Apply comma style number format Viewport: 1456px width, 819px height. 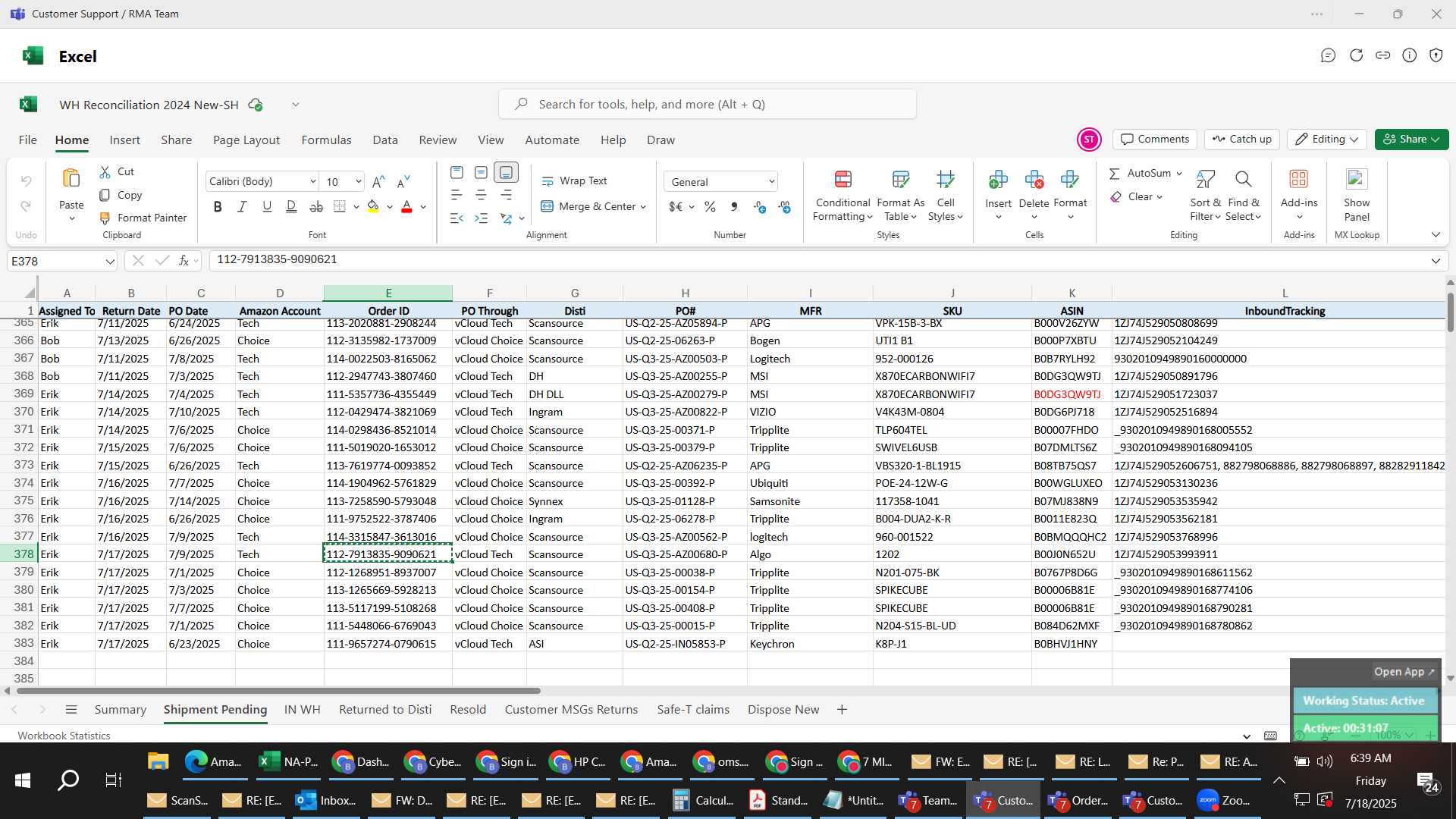(733, 207)
